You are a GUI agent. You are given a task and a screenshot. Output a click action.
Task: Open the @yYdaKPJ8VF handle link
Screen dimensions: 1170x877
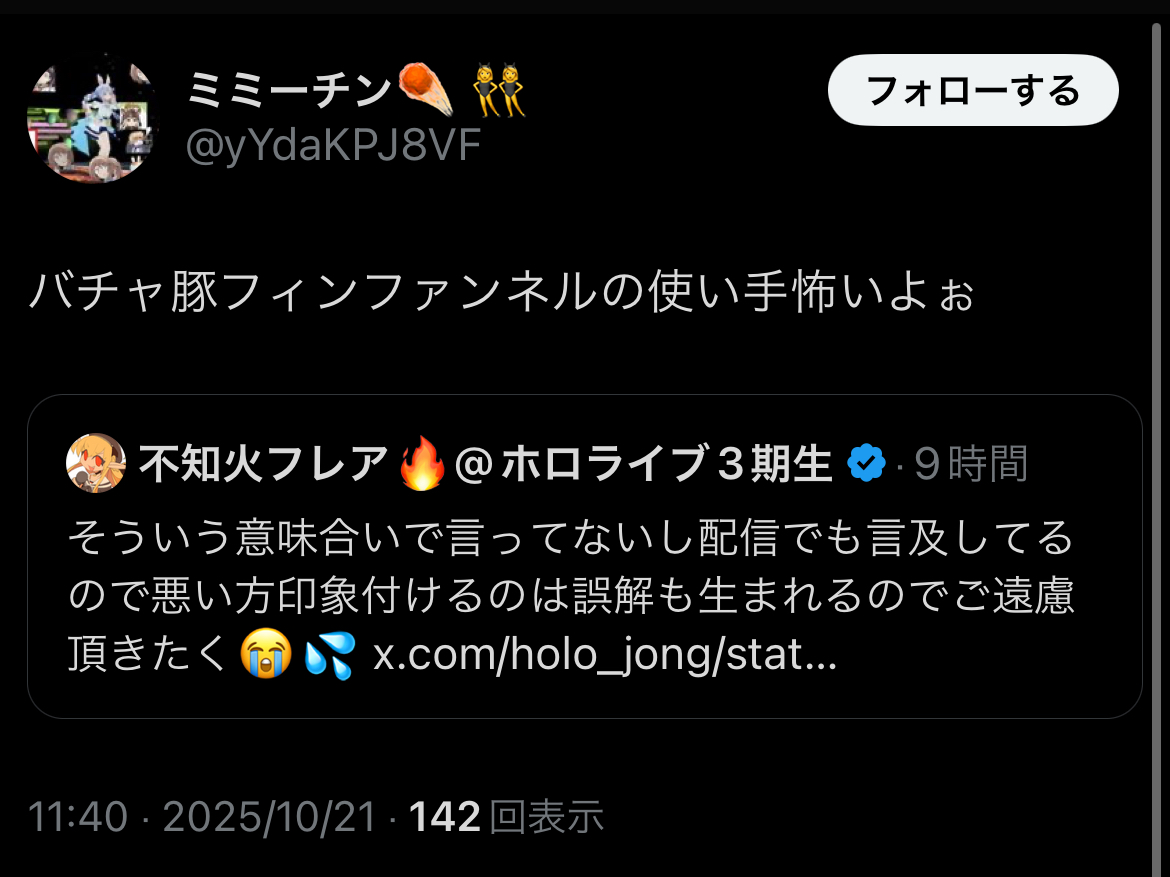[x=333, y=145]
